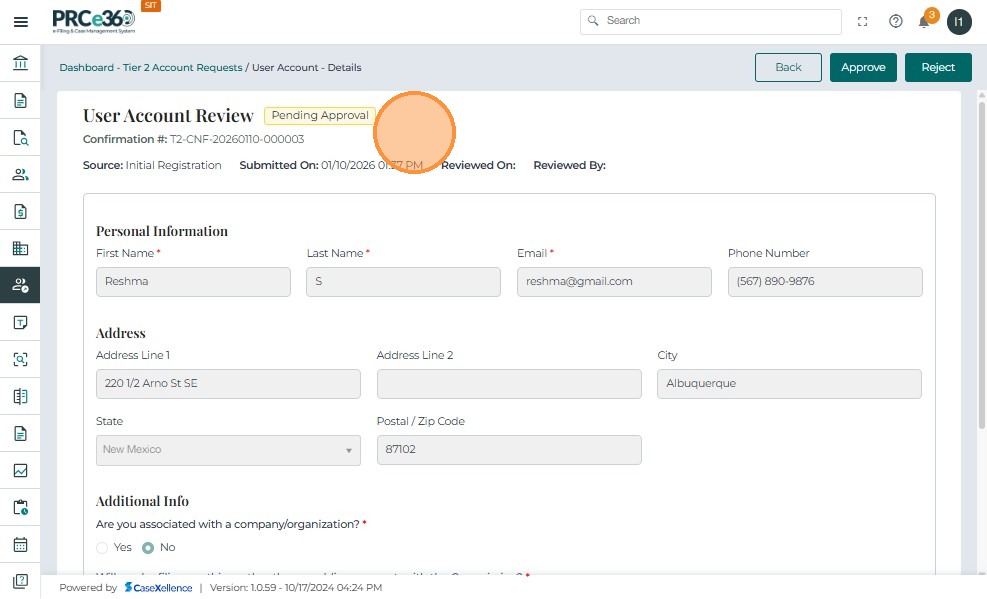
Task: Open the question mark pages sidebar icon
Action: pyautogui.click(x=20, y=581)
